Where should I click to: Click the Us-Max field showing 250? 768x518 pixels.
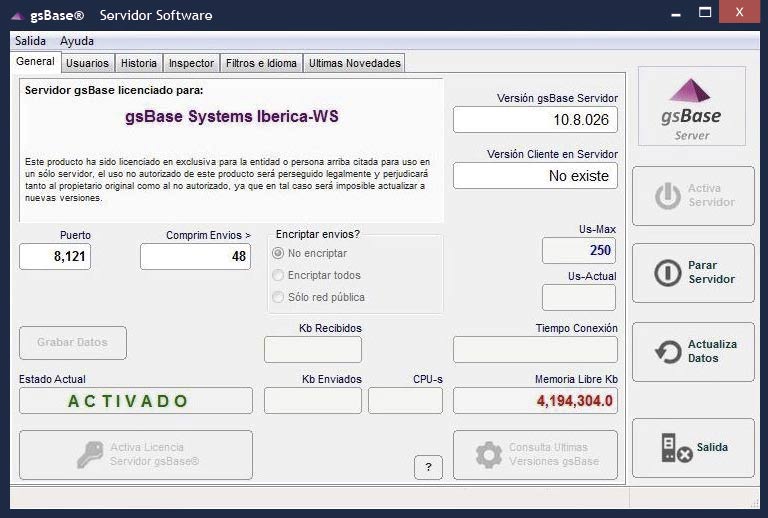click(578, 251)
